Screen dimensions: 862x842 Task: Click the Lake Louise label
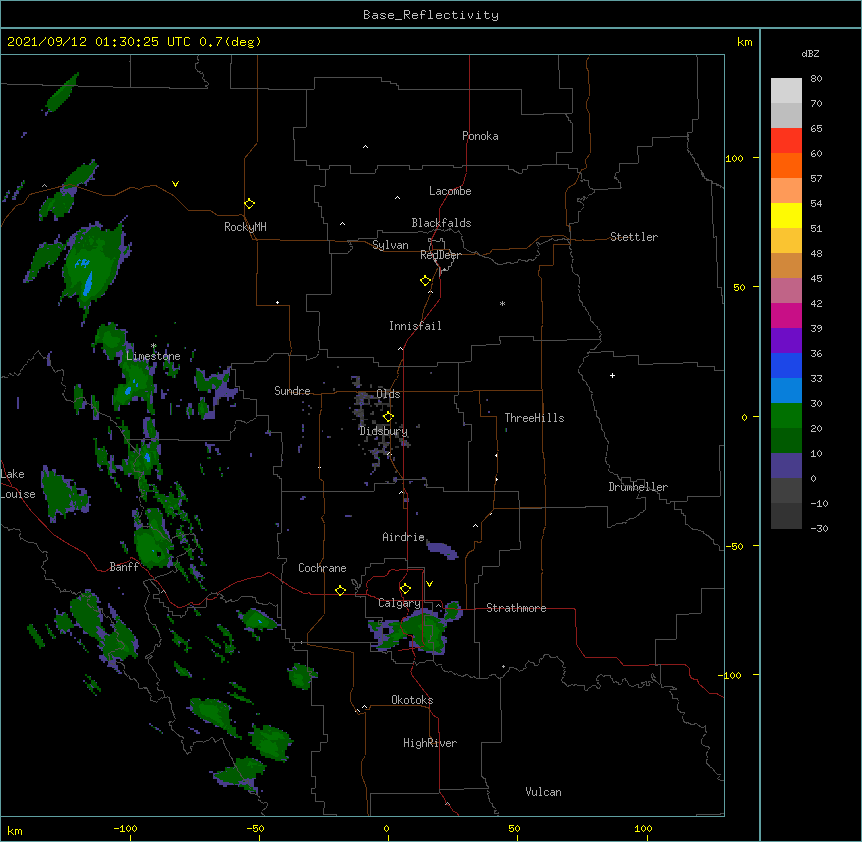18,484
